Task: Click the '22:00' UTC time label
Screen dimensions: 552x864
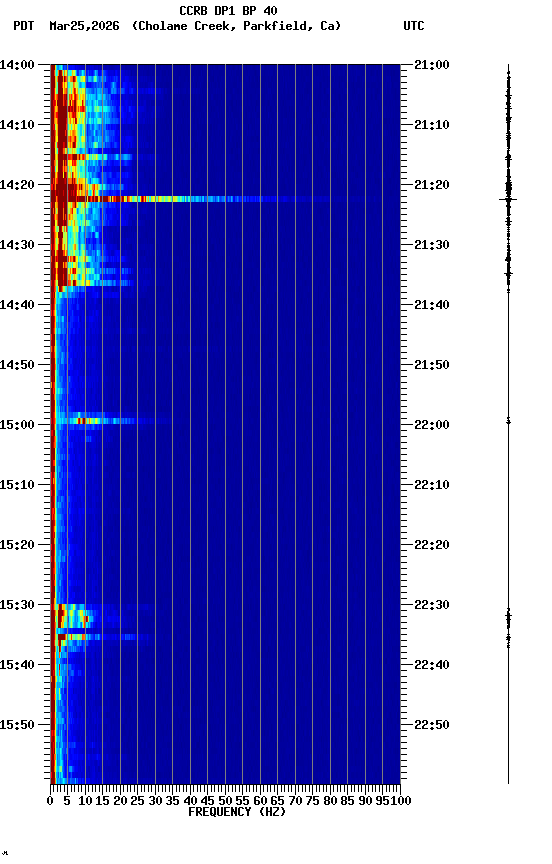Action: [x=432, y=425]
